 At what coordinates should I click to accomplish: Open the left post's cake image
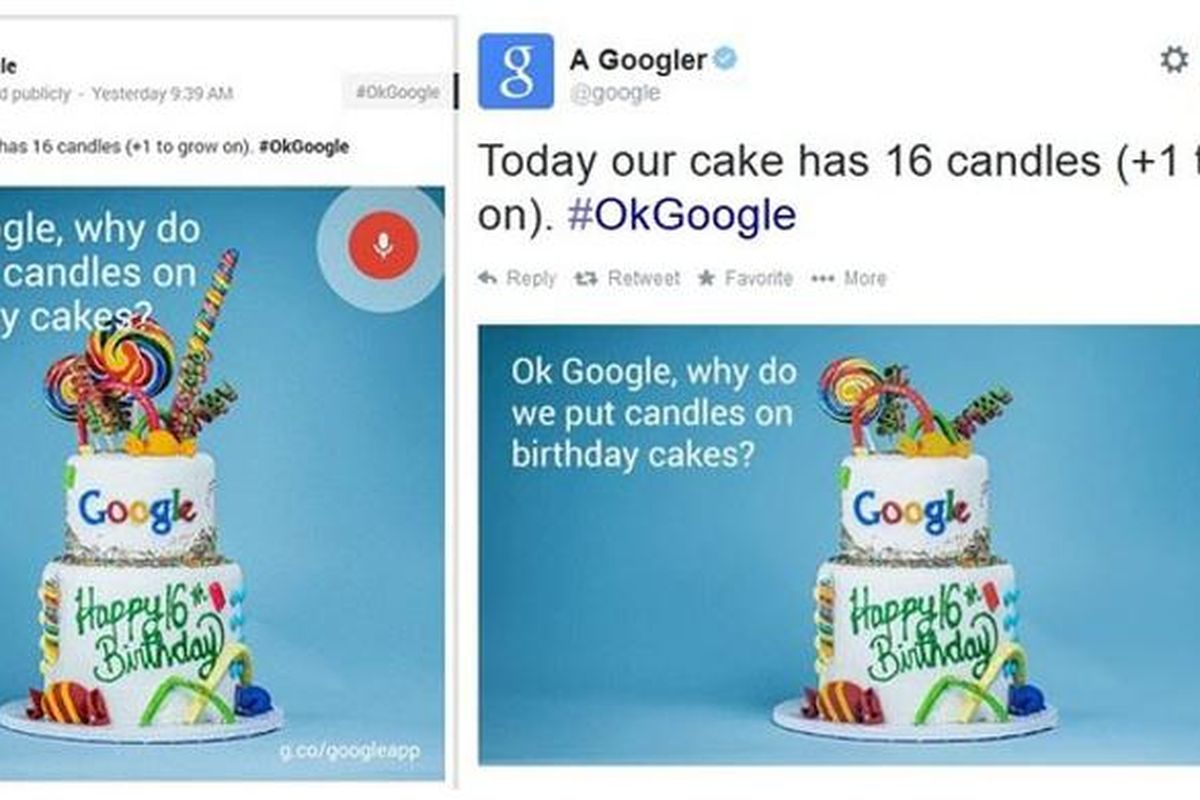(x=222, y=482)
